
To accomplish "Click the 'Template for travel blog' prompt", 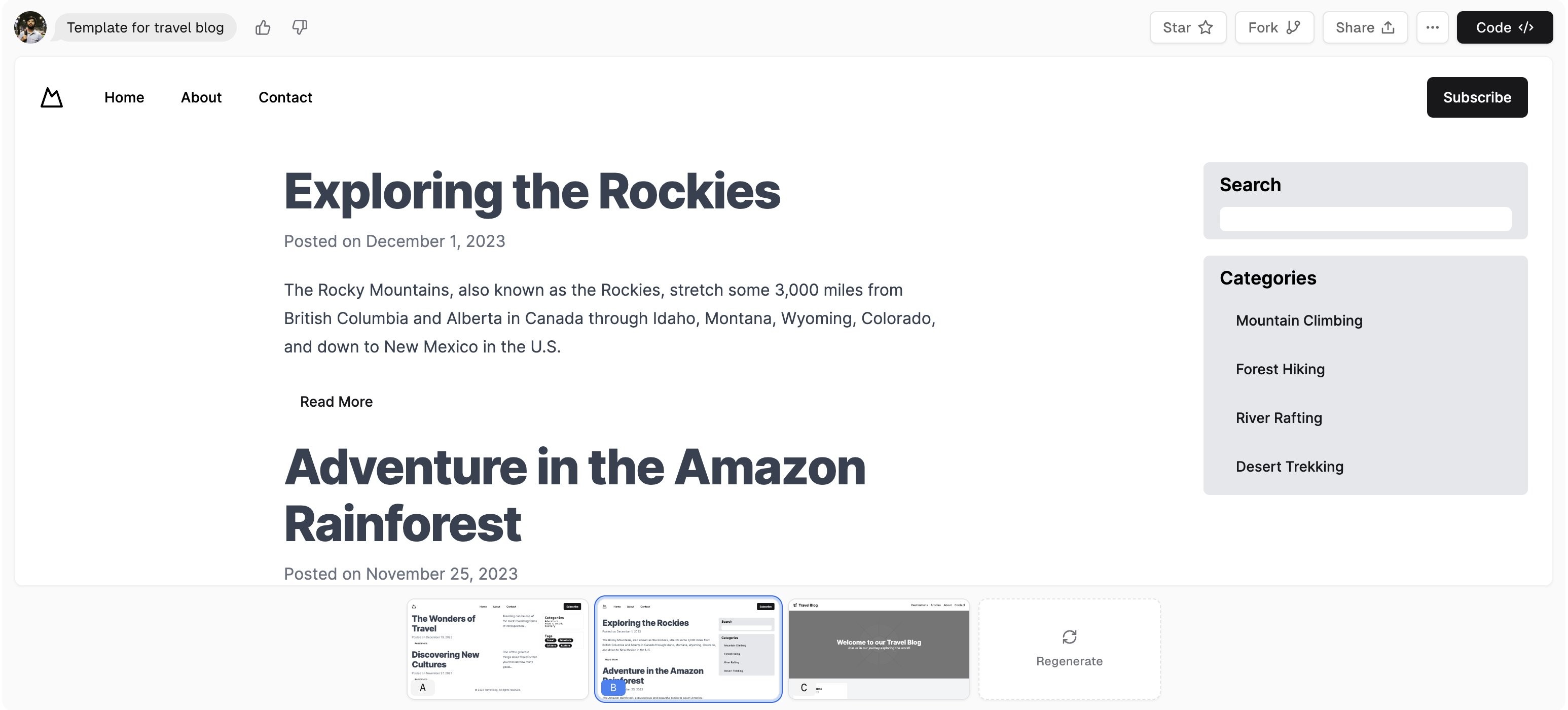I will (x=145, y=27).
